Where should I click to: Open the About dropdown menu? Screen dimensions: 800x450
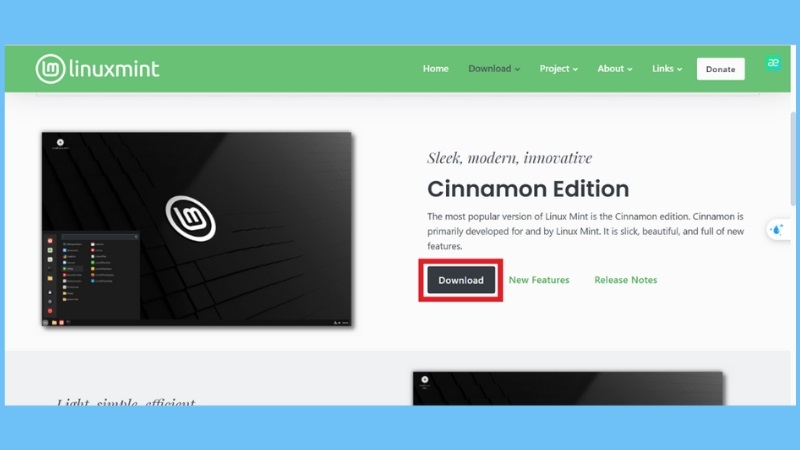click(615, 68)
